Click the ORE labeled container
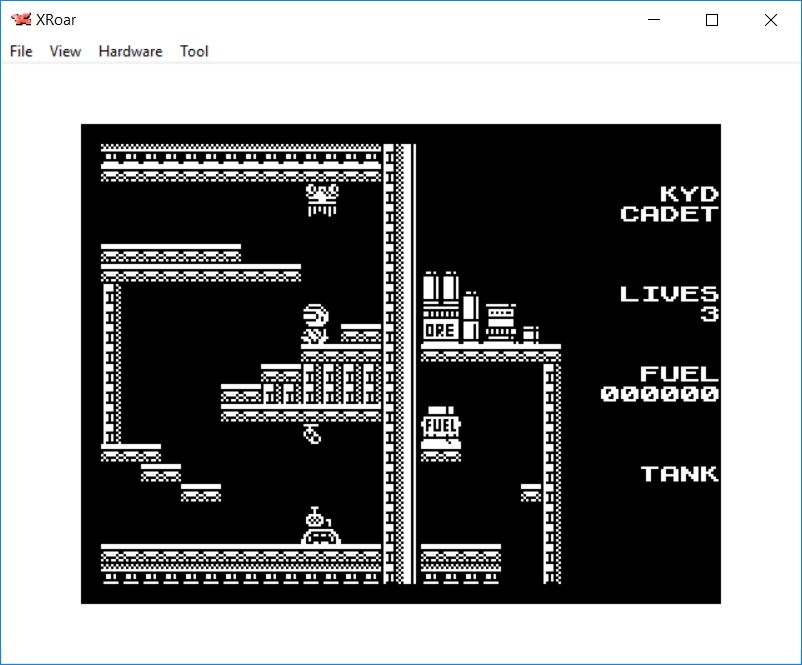Screen dimensions: 802x665 point(439,329)
